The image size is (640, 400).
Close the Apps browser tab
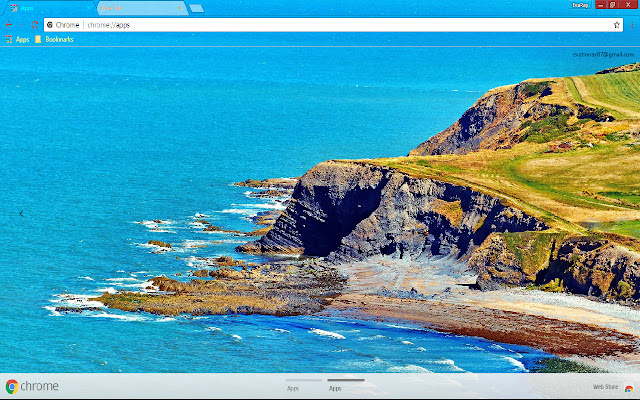click(89, 8)
